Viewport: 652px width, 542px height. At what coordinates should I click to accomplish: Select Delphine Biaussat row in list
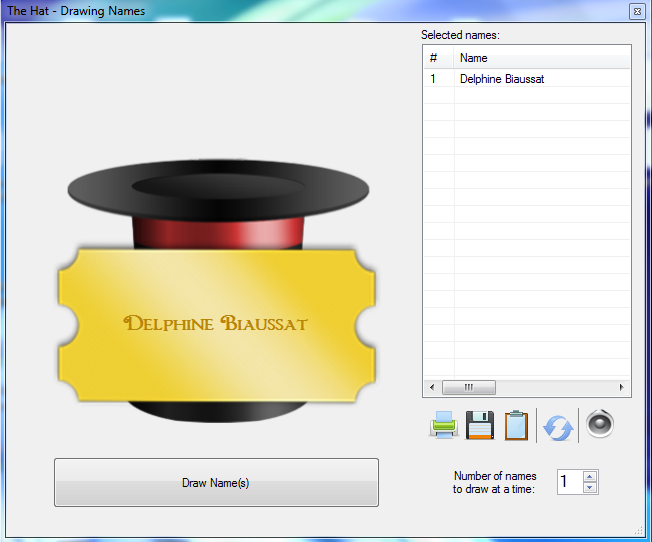[527, 79]
